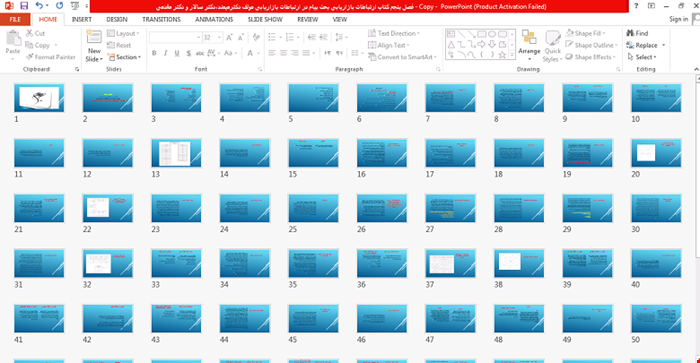700x363 pixels.
Task: Open the Shape Fill color menu
Action: [586, 33]
